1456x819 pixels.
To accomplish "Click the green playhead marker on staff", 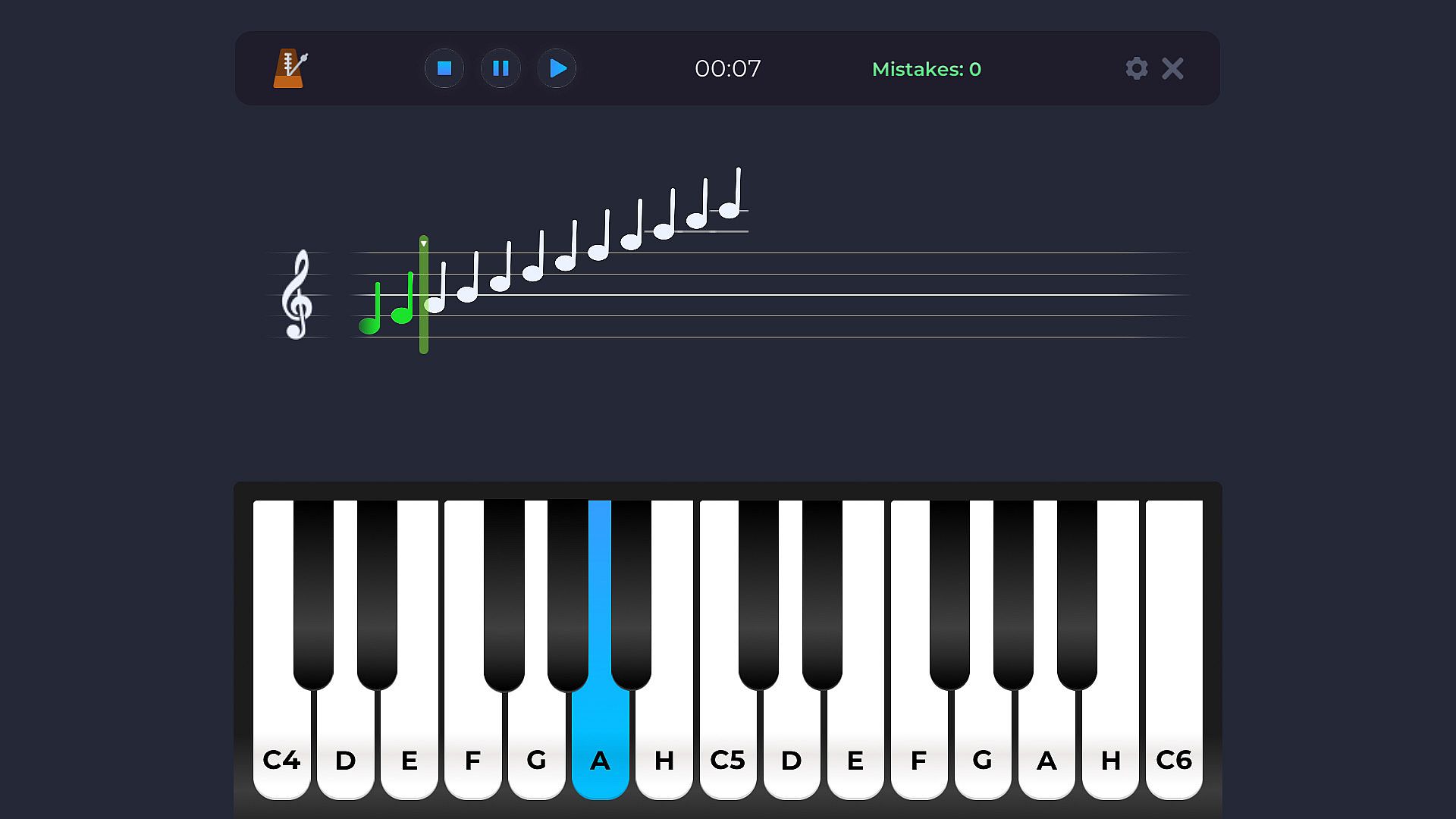I will click(x=424, y=294).
